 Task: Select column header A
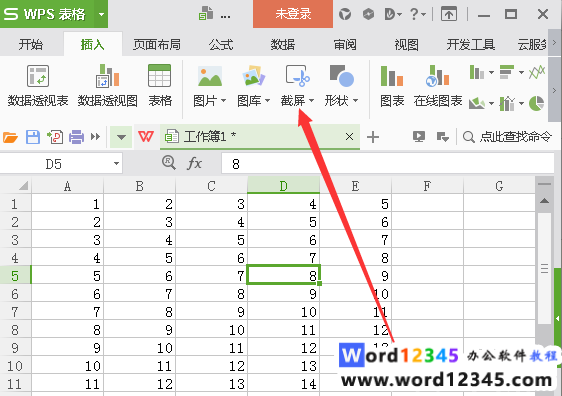(x=67, y=186)
